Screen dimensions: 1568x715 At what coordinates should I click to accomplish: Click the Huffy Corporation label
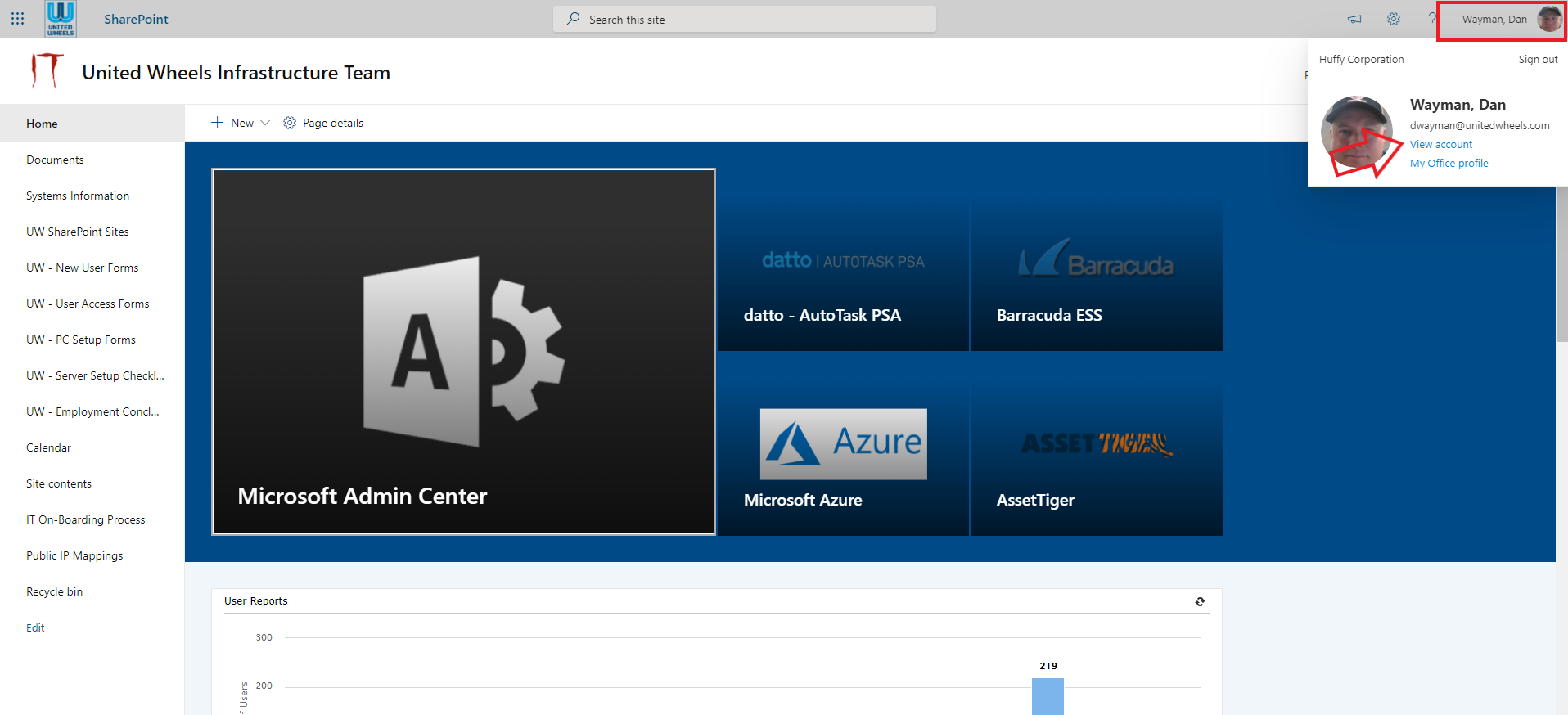point(1361,59)
